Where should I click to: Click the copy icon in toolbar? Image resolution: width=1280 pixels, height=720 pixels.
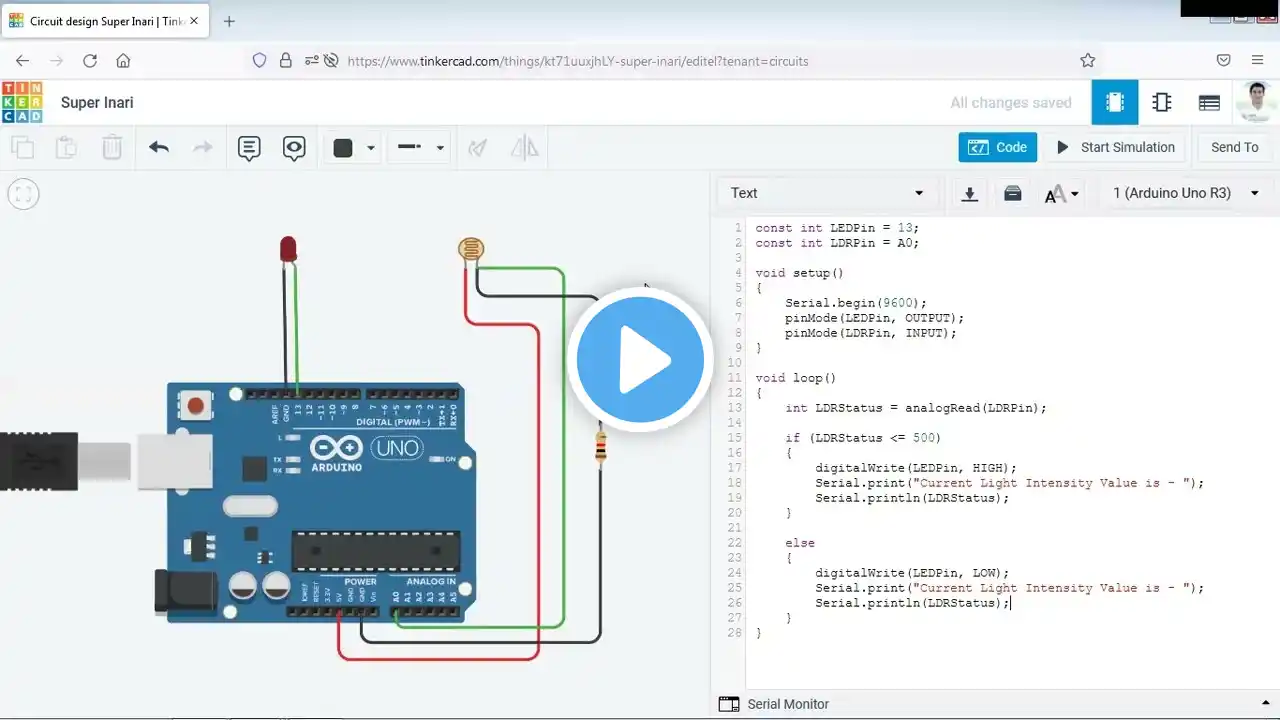pos(22,148)
